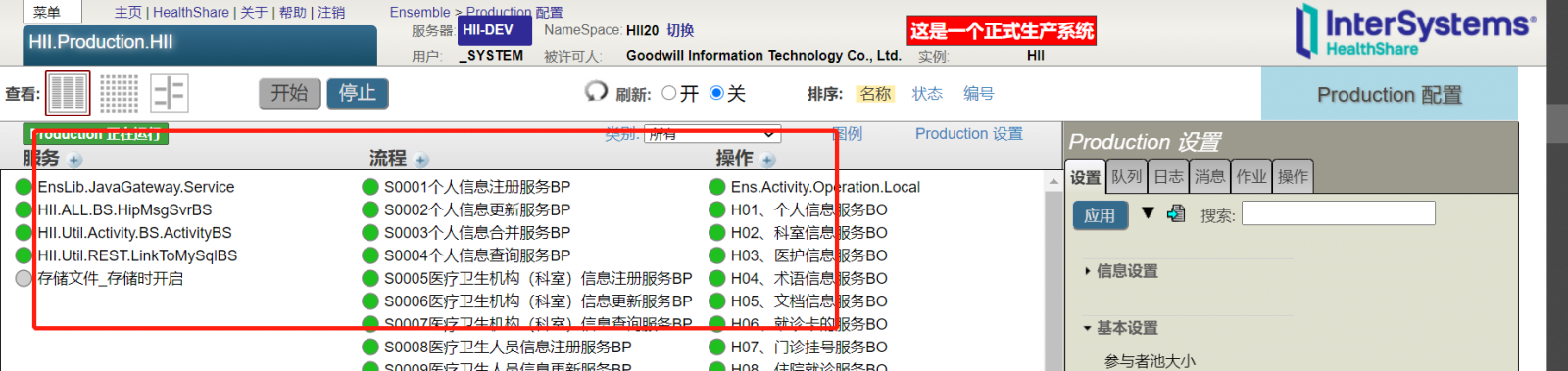Switch to the 设置 tab
This screenshot has width=1568, height=371.
(x=1086, y=177)
